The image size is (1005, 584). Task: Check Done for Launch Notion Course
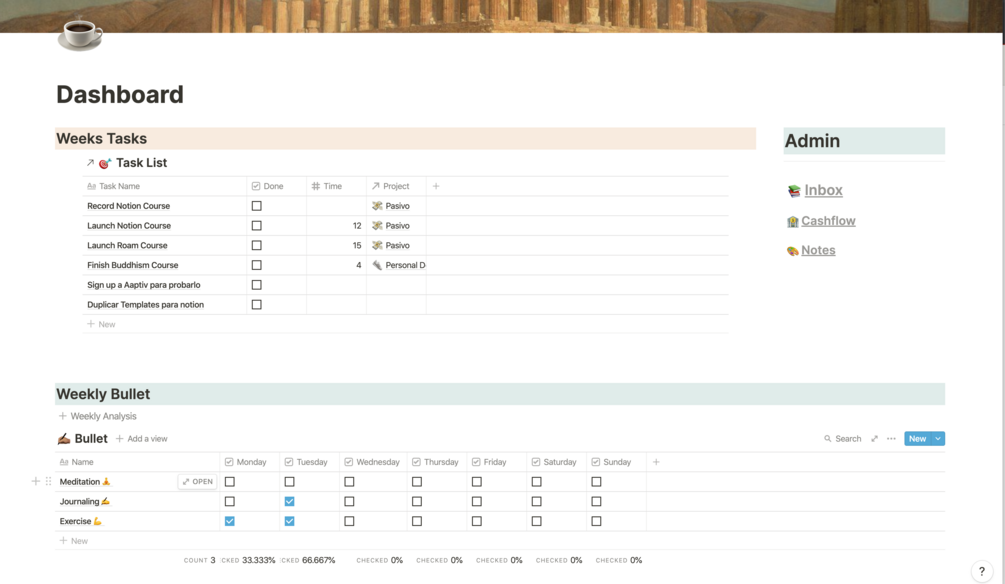pos(256,226)
